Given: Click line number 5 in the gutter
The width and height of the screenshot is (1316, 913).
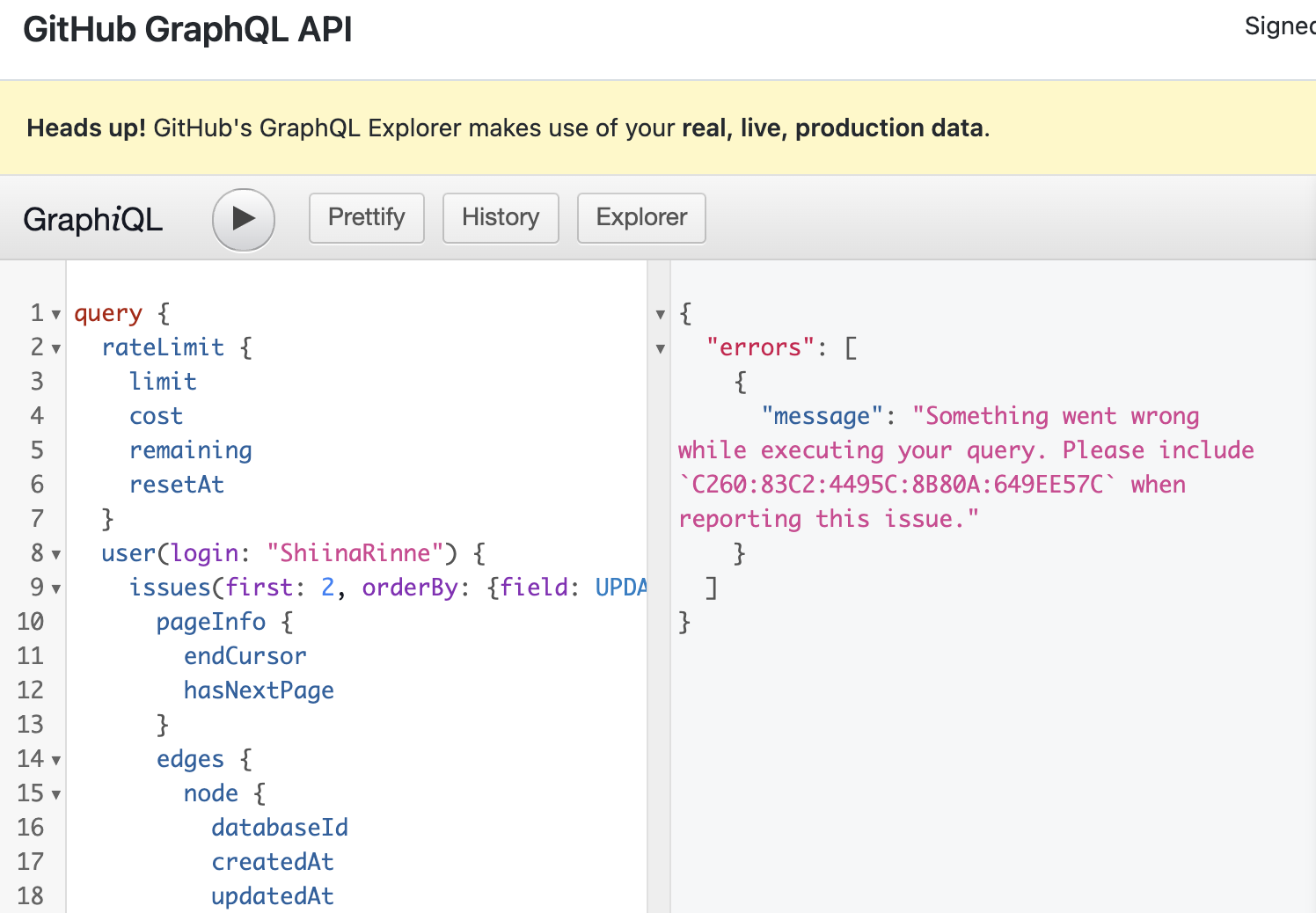Looking at the screenshot, I should (x=37, y=449).
